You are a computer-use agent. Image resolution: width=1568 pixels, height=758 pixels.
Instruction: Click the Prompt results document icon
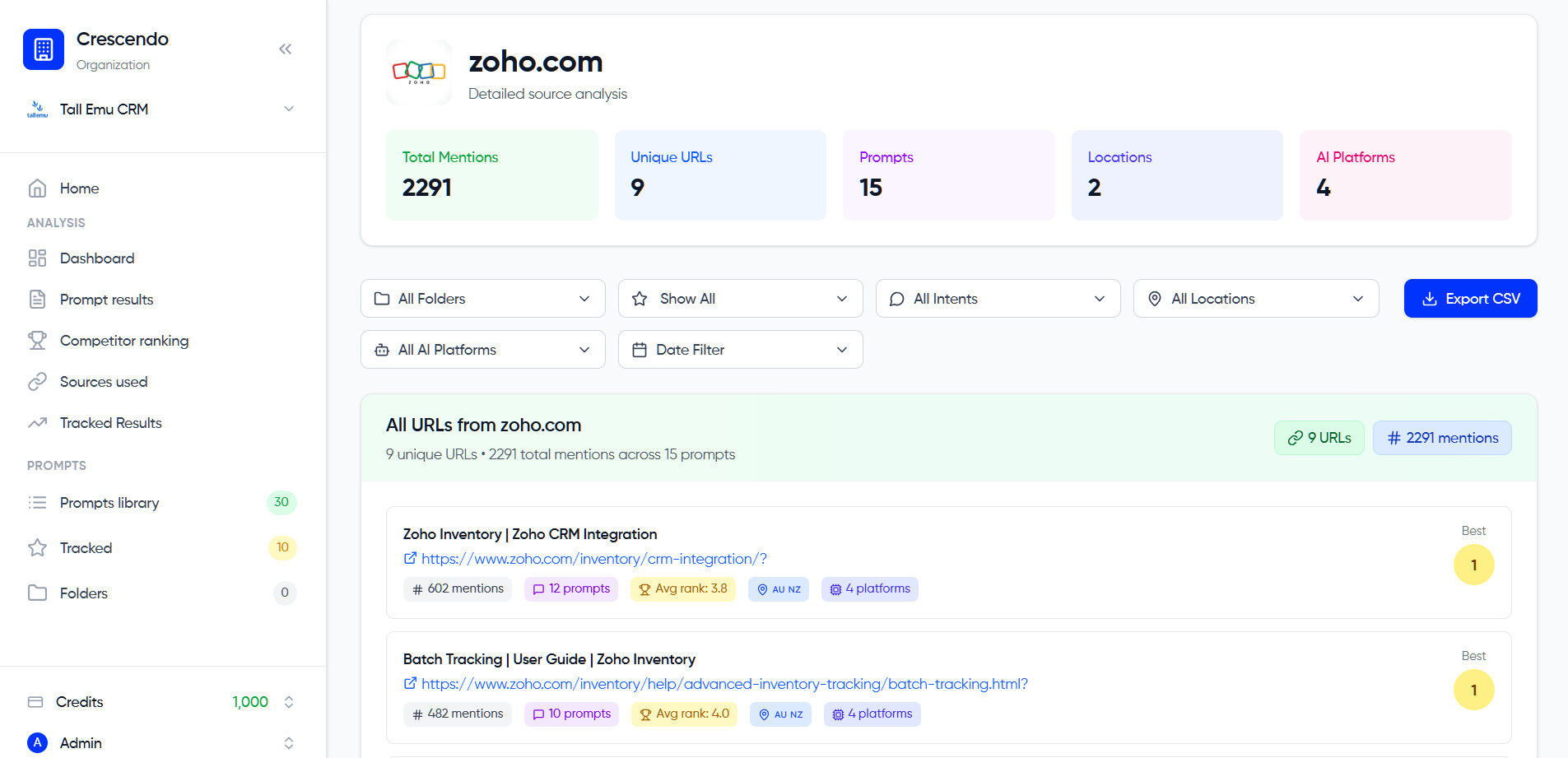(x=37, y=300)
